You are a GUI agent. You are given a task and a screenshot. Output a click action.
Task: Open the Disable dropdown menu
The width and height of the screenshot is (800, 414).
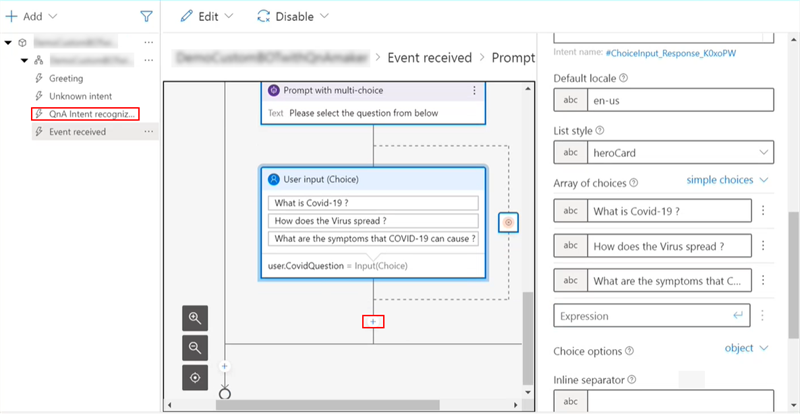click(x=293, y=16)
